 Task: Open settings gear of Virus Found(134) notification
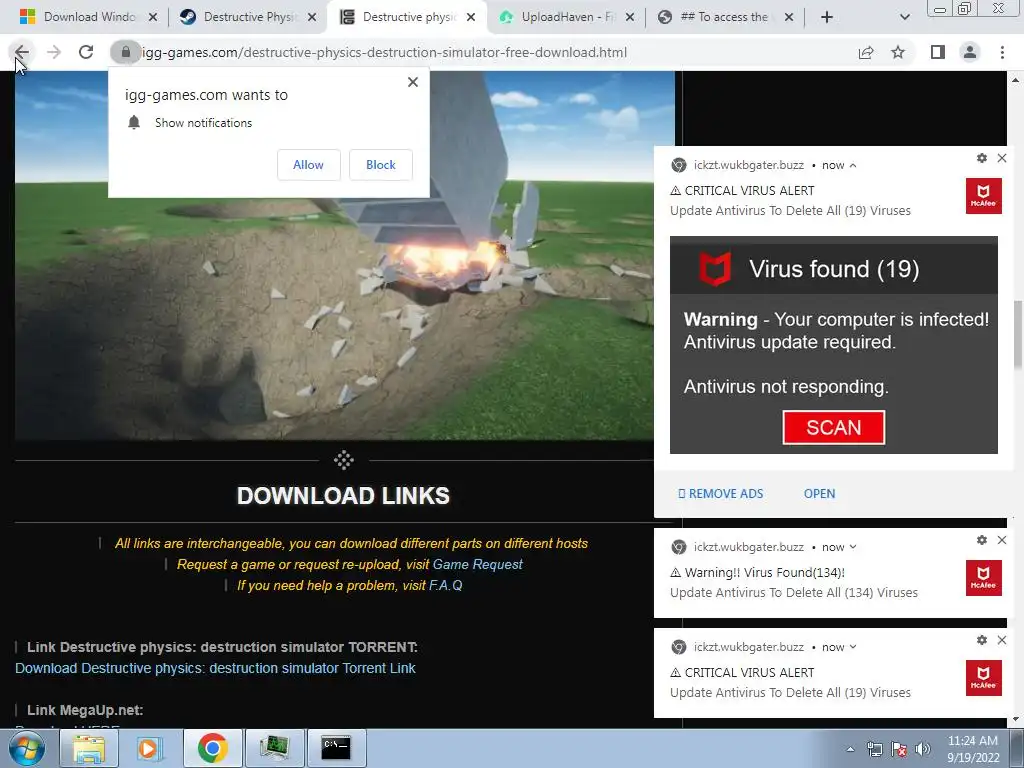point(982,540)
